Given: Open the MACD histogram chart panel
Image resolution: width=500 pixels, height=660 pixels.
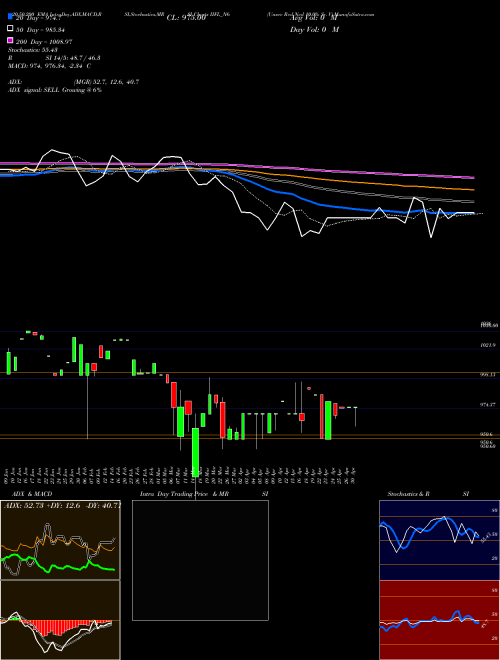Looking at the screenshot, I should pyautogui.click(x=60, y=620).
